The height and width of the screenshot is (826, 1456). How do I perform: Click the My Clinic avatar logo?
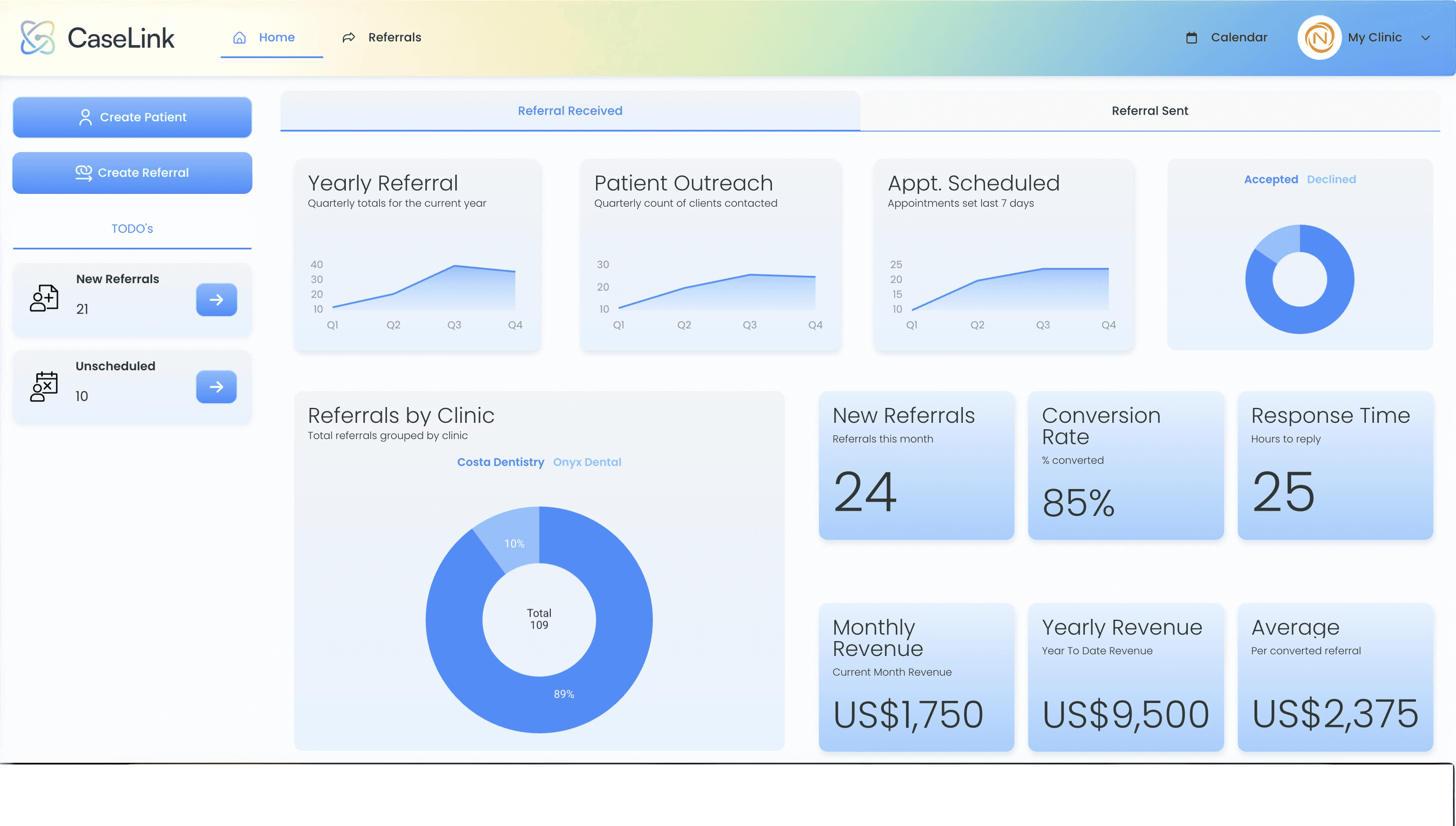pos(1319,38)
